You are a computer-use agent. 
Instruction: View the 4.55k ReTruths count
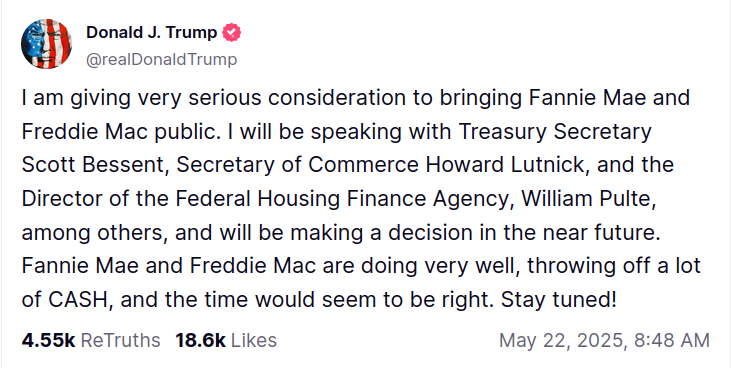(48, 340)
